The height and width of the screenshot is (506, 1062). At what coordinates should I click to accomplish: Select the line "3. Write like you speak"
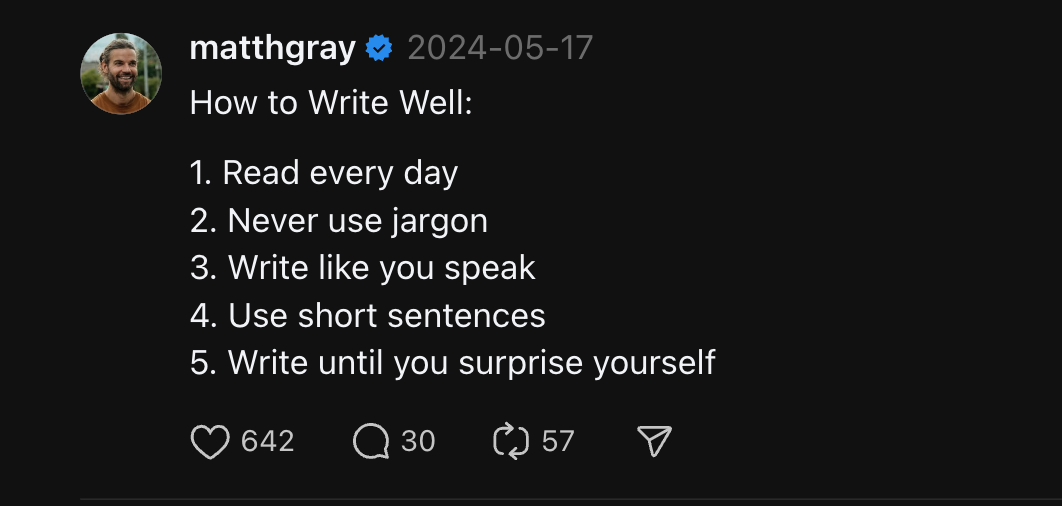pyautogui.click(x=363, y=268)
